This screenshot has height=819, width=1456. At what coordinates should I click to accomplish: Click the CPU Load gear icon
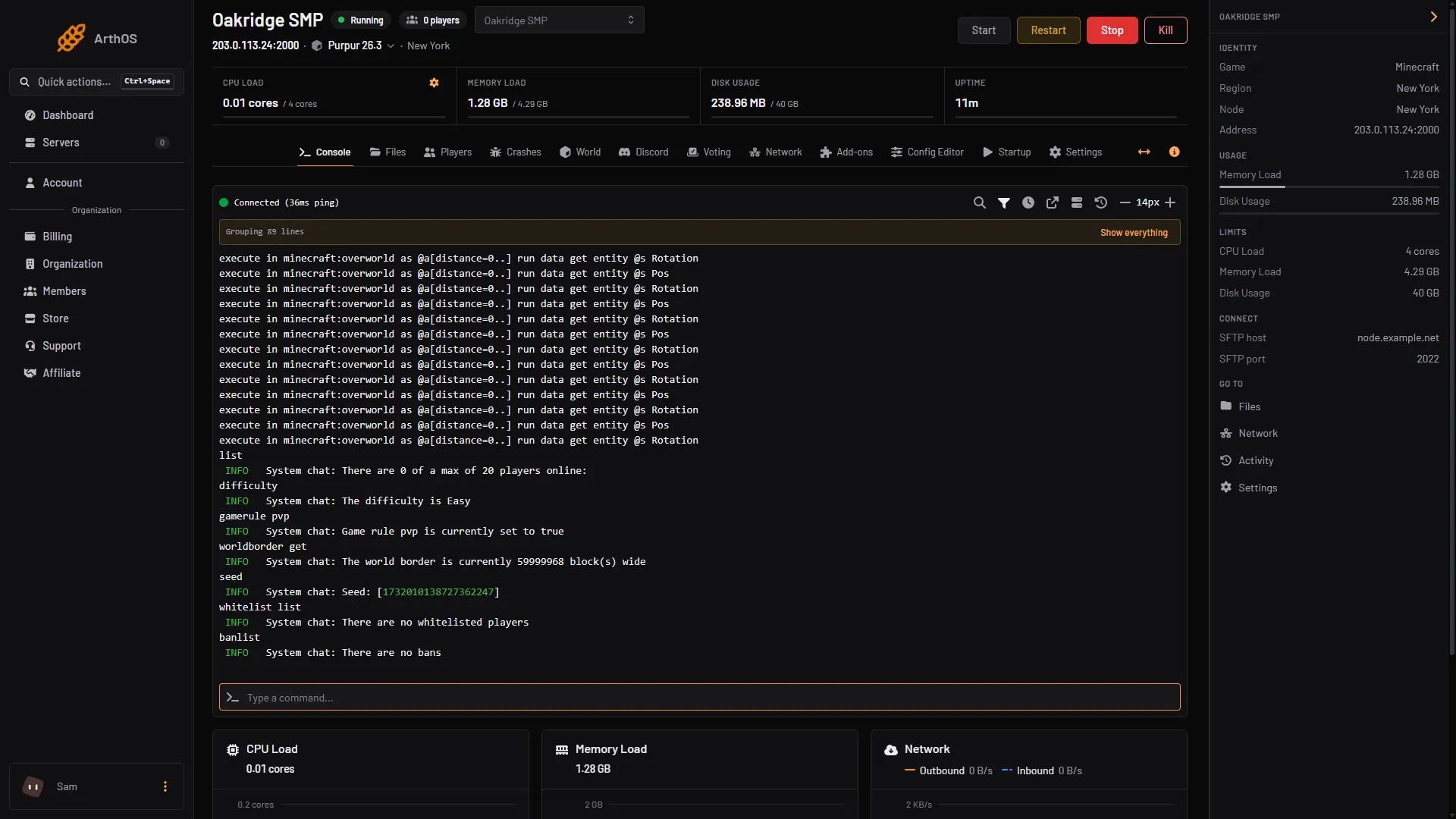[x=434, y=83]
